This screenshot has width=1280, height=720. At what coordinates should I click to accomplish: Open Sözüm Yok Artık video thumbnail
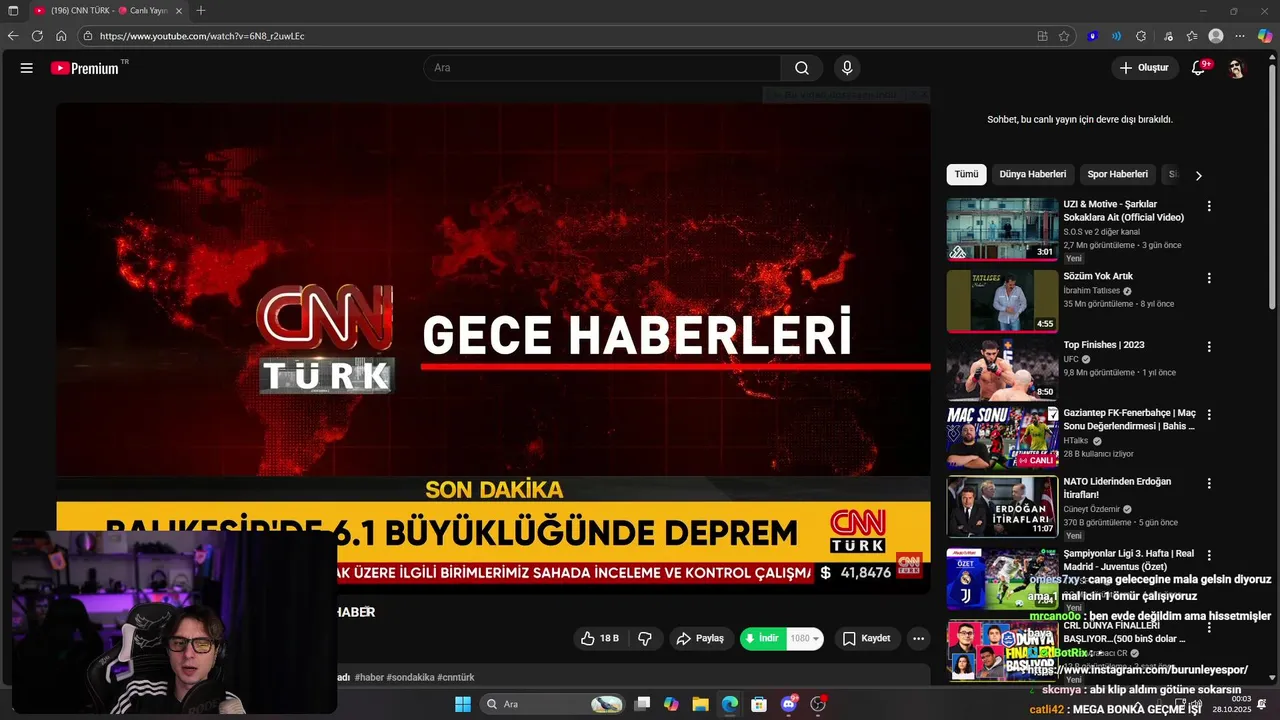tap(1002, 301)
